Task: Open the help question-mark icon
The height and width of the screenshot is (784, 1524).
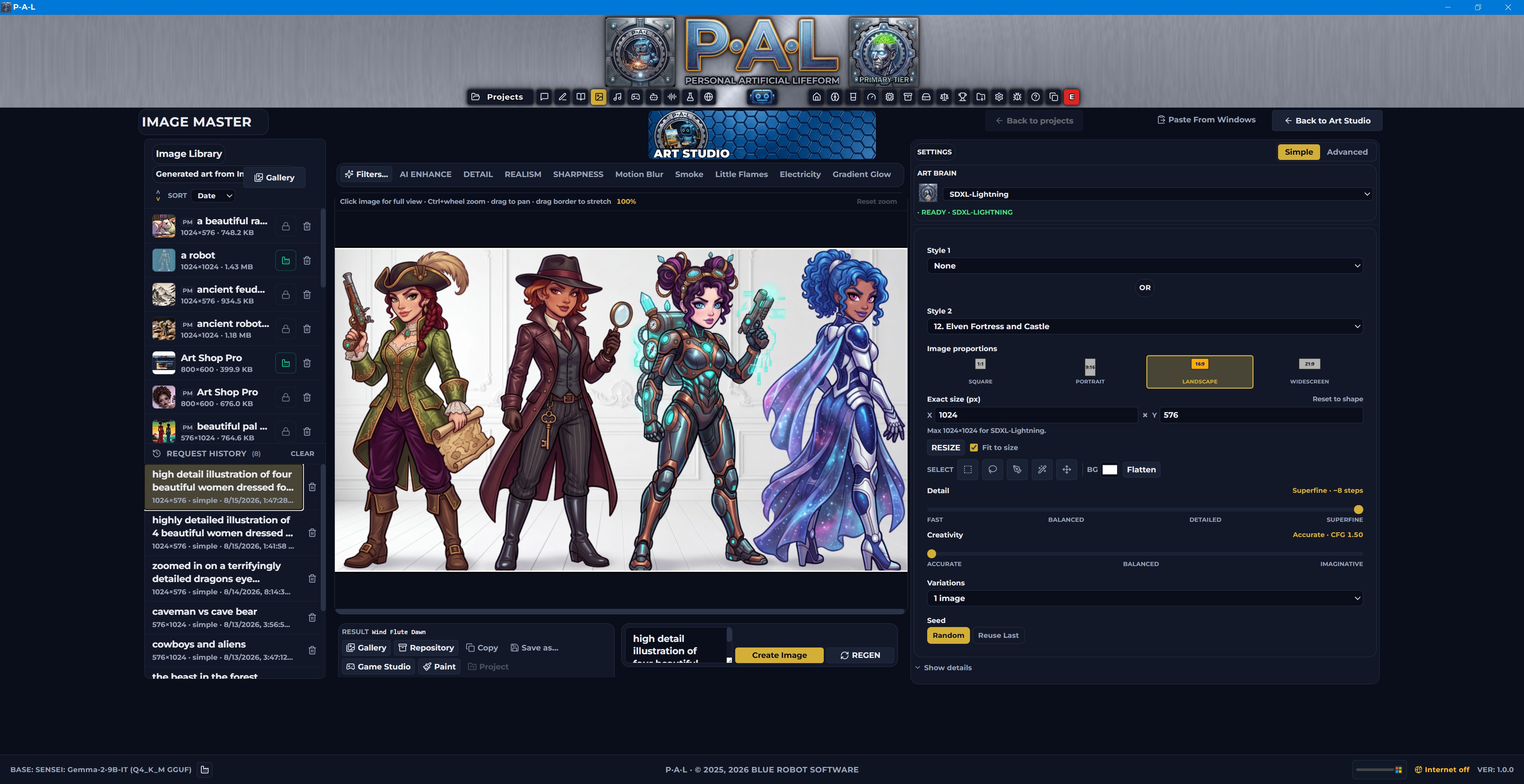Action: (1035, 97)
